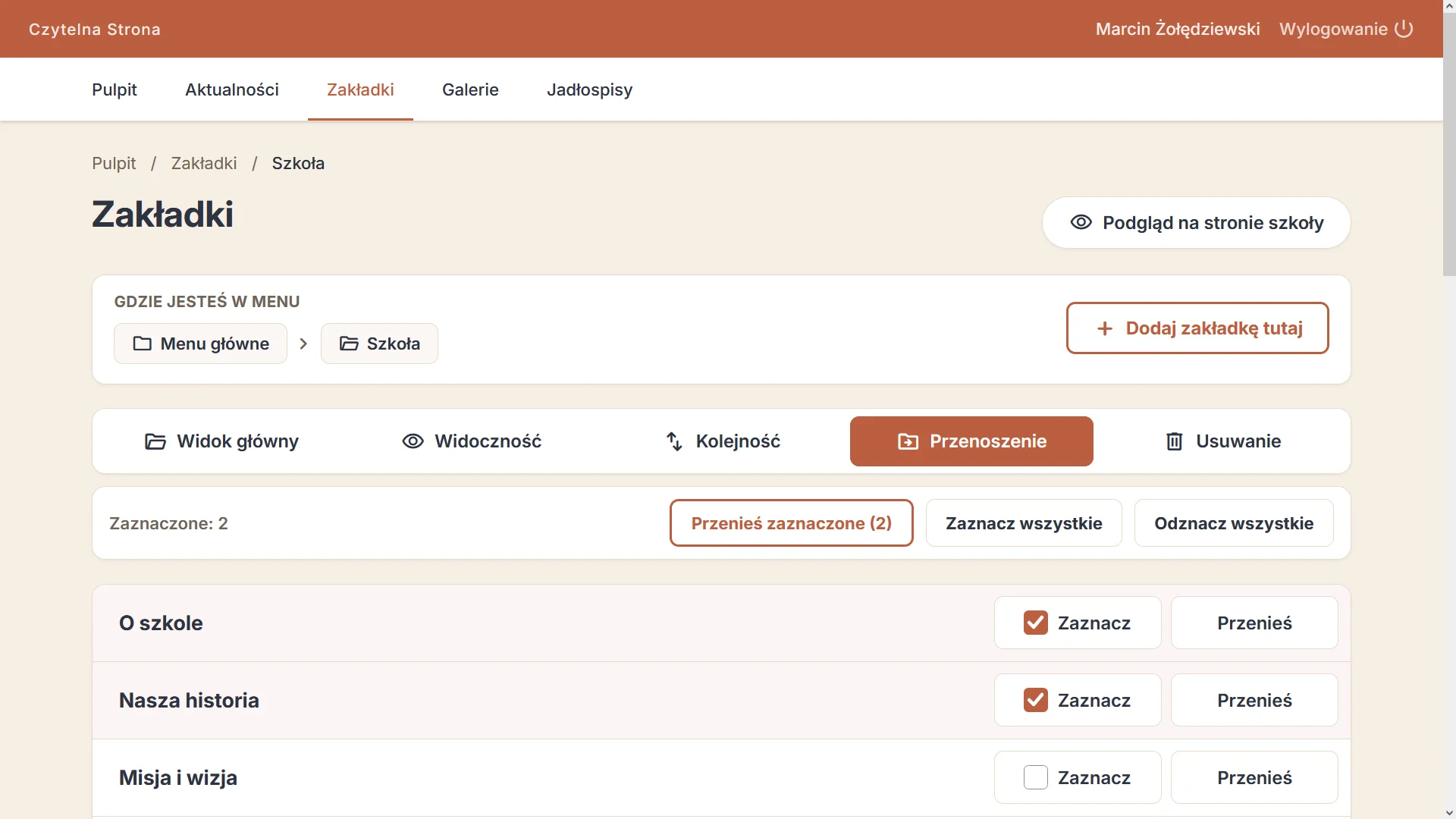Open the Galerie navigation tab
The height and width of the screenshot is (819, 1456).
click(x=470, y=89)
